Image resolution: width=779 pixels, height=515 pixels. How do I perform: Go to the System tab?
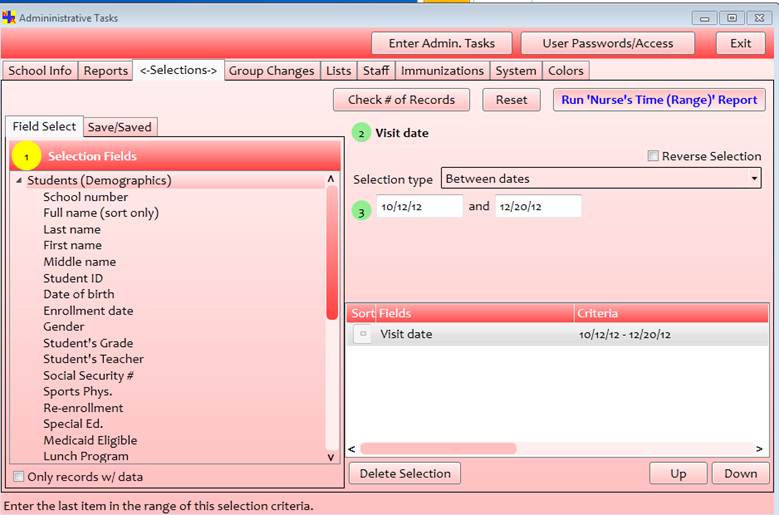516,71
